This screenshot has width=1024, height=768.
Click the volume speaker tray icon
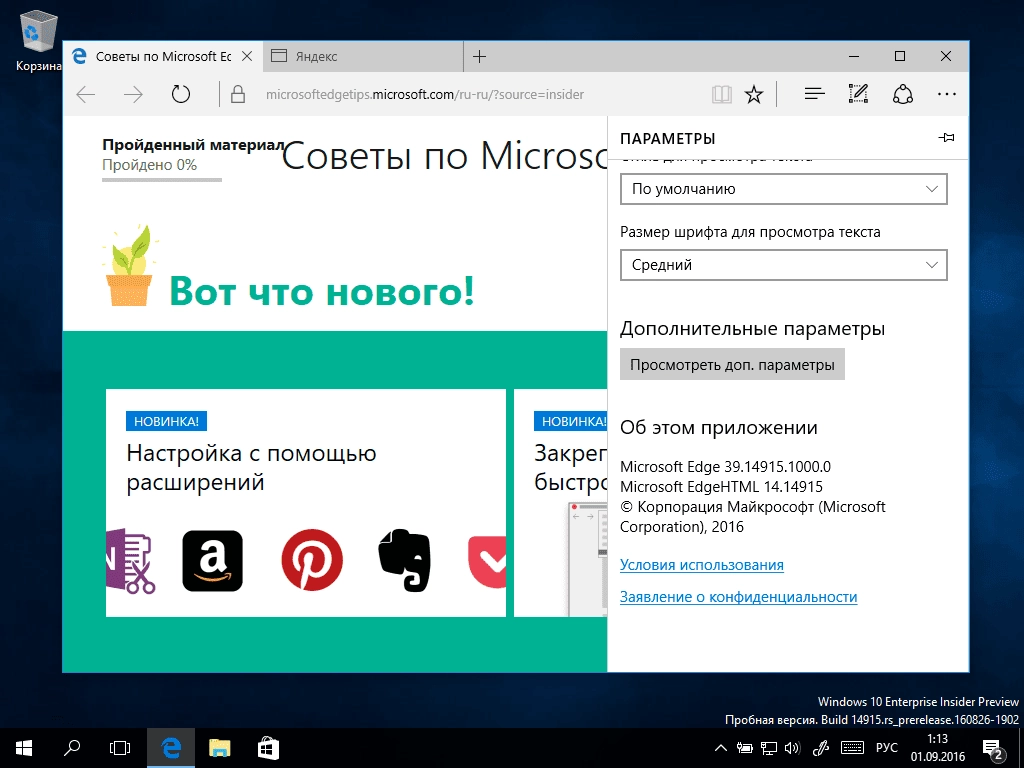tap(793, 748)
